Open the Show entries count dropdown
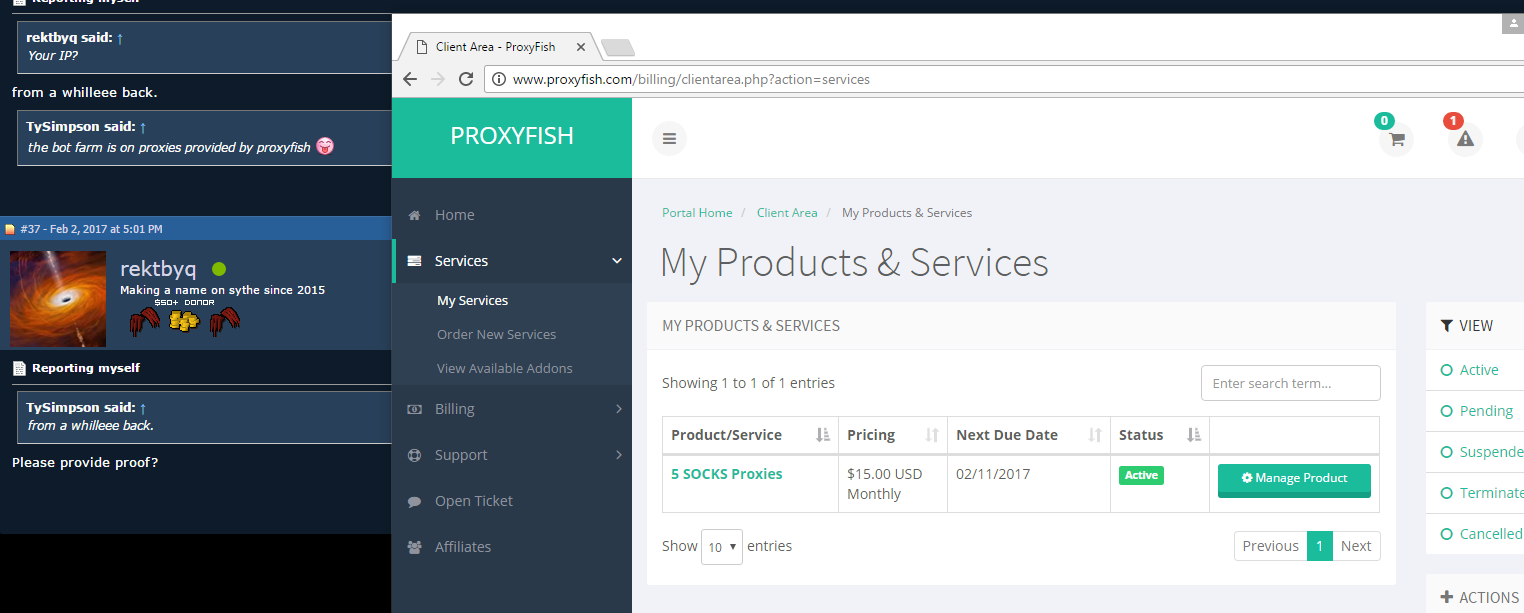The image size is (1524, 613). point(722,547)
